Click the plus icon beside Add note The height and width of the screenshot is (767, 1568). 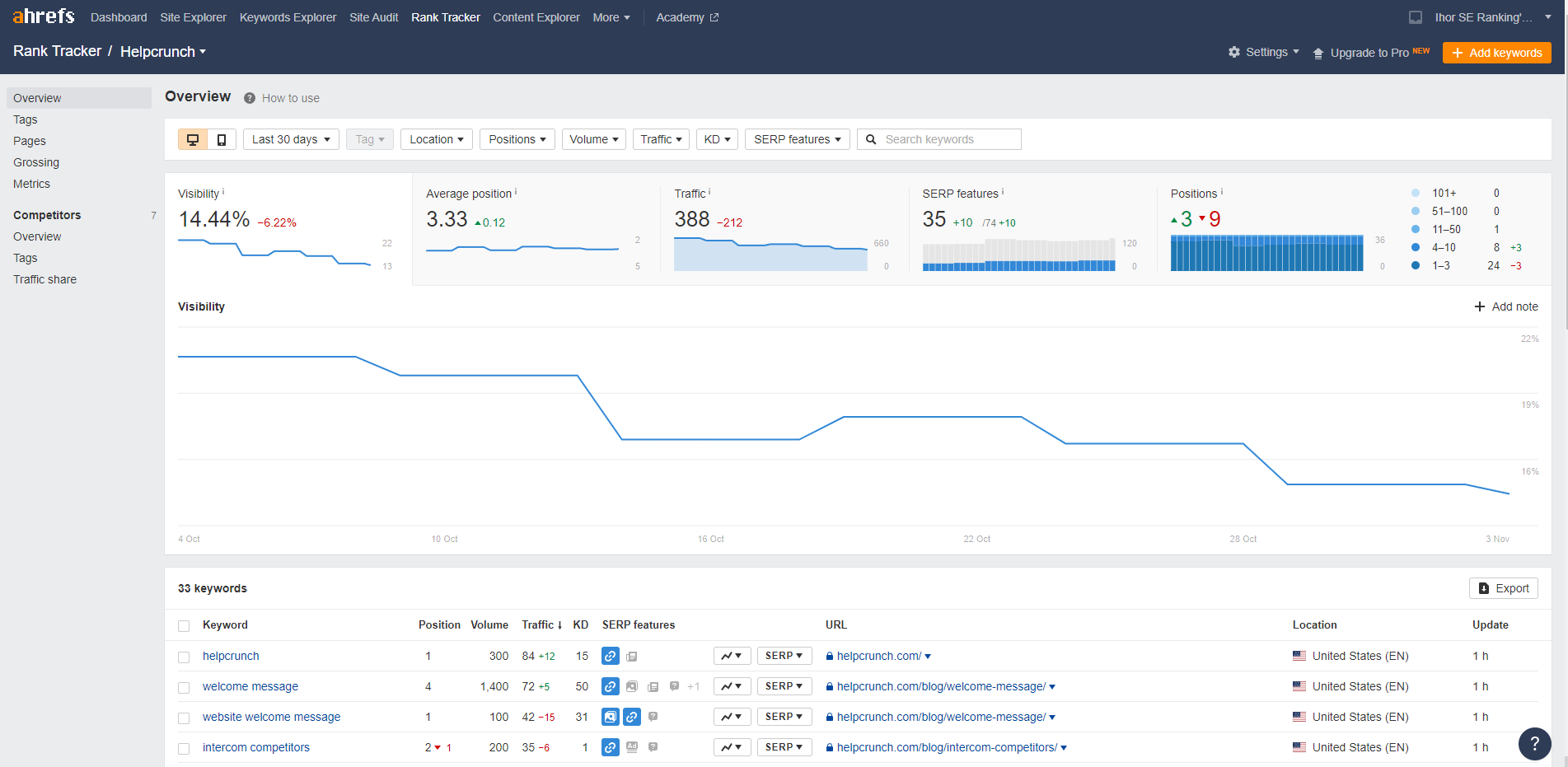[x=1480, y=306]
